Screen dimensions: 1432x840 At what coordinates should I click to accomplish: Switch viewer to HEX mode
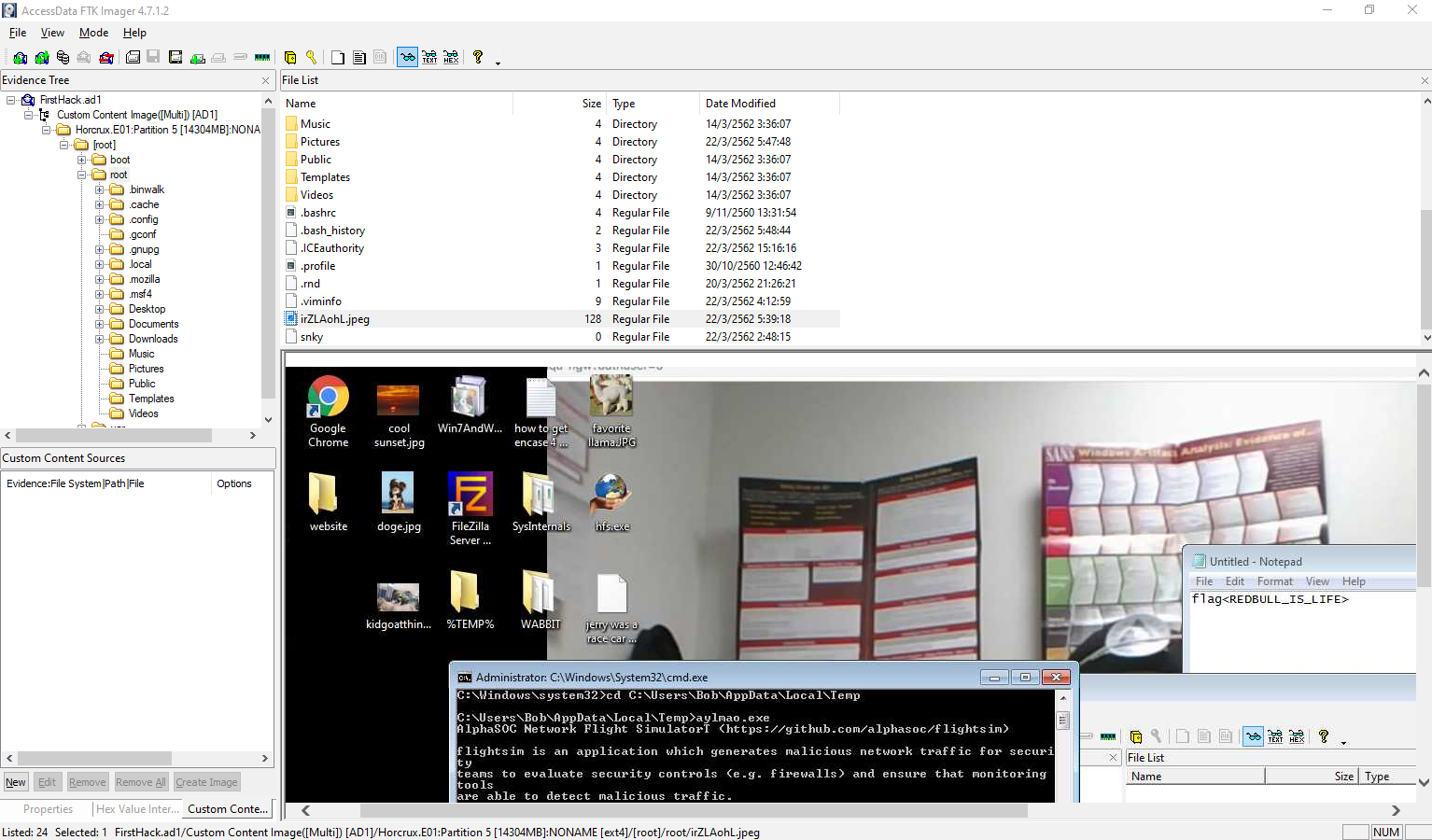(451, 58)
